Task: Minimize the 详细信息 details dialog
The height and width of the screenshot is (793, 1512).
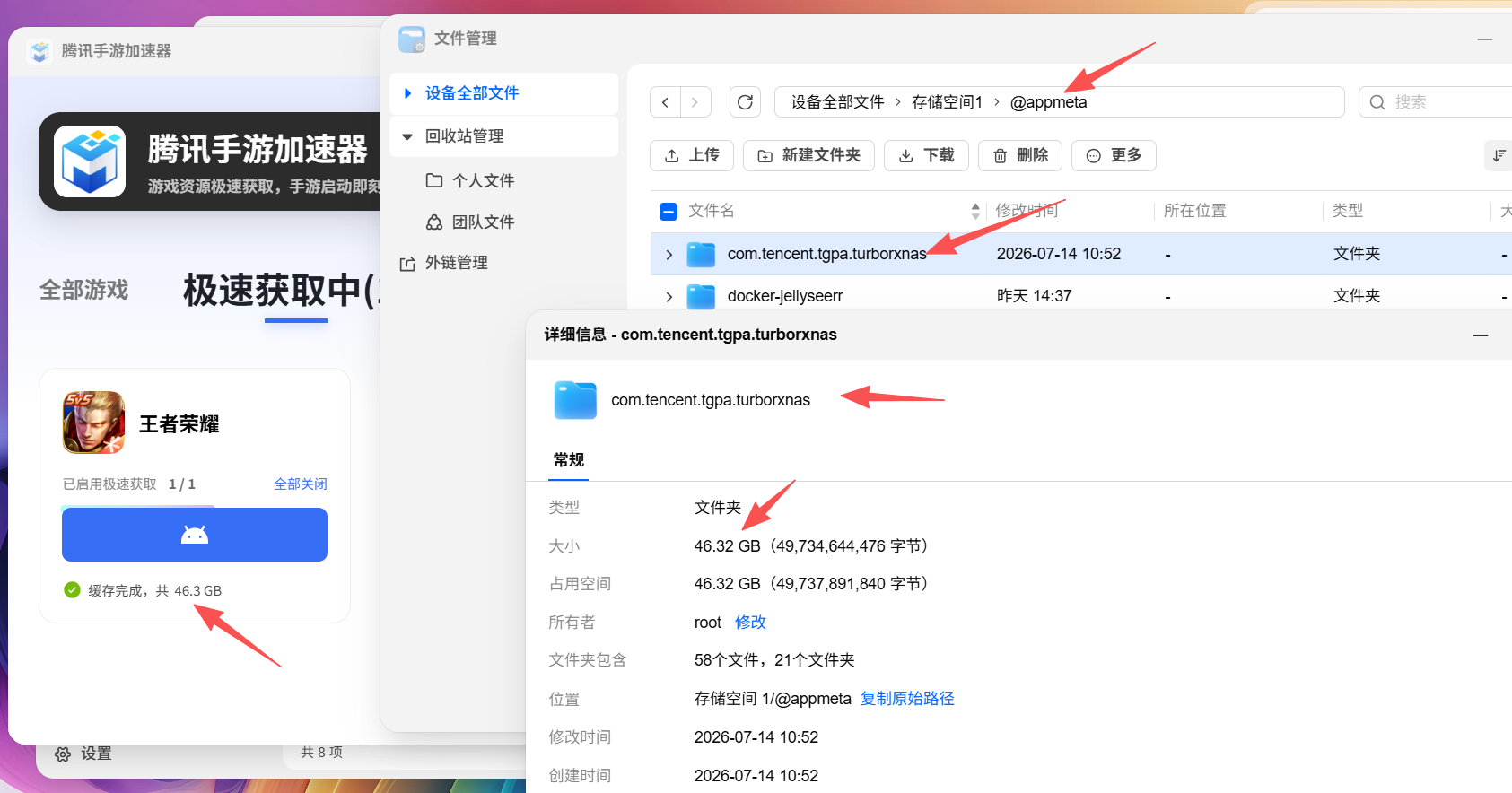Action: [1481, 335]
